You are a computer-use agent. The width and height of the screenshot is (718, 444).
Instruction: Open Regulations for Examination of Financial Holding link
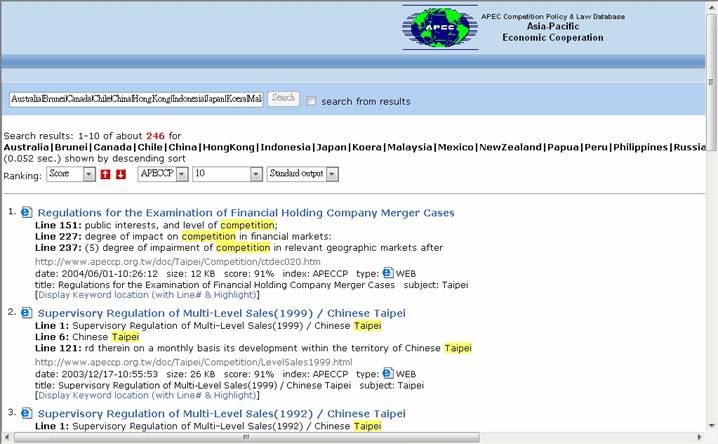click(246, 213)
